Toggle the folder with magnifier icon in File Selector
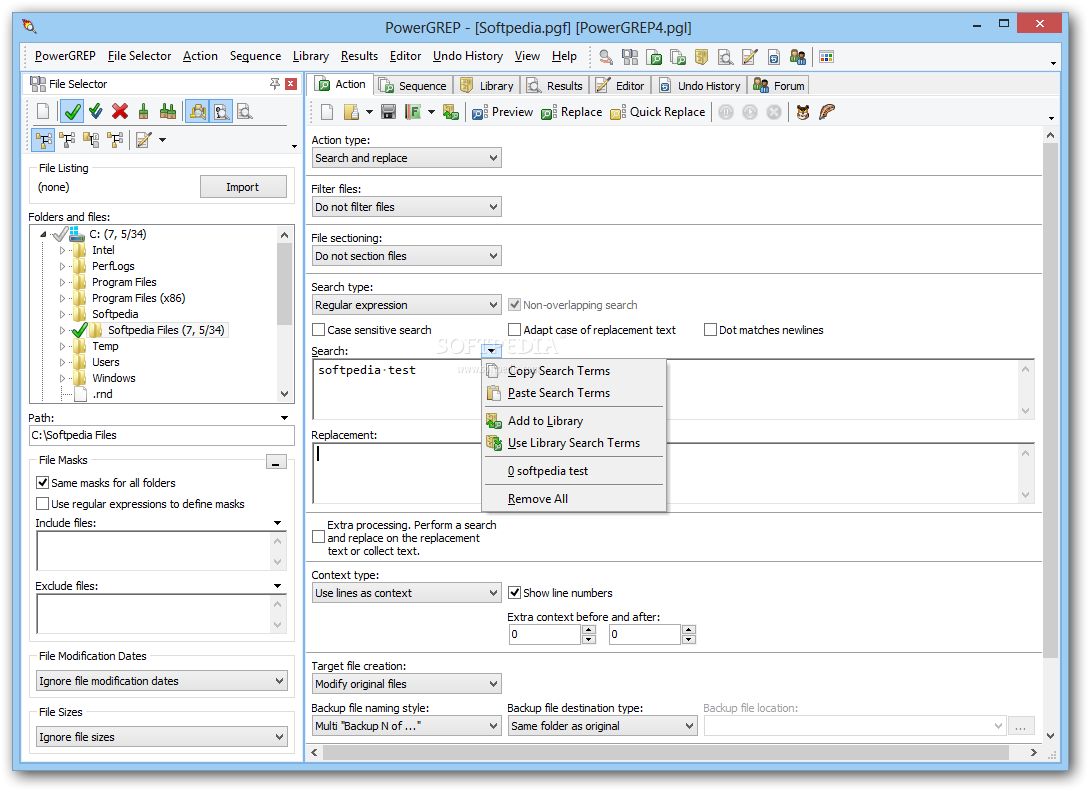The width and height of the screenshot is (1089, 791). (x=198, y=111)
